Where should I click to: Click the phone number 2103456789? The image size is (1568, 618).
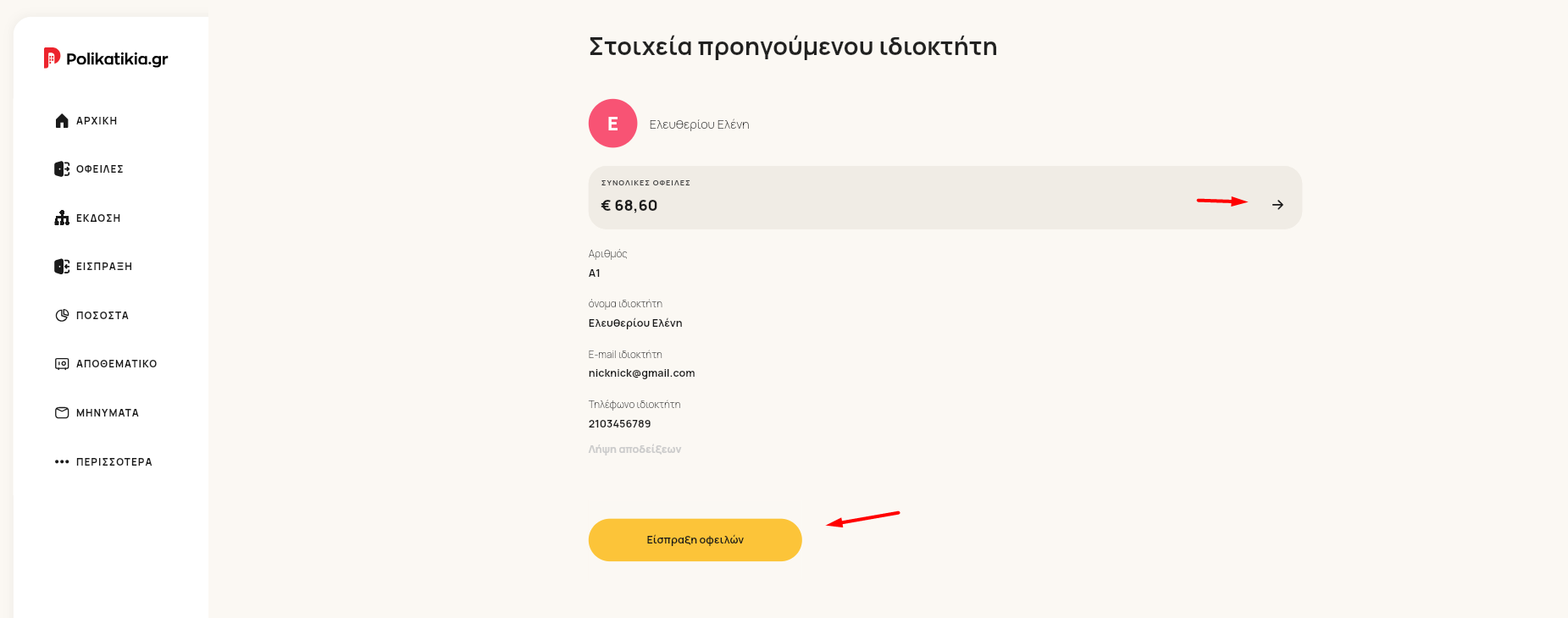619,424
